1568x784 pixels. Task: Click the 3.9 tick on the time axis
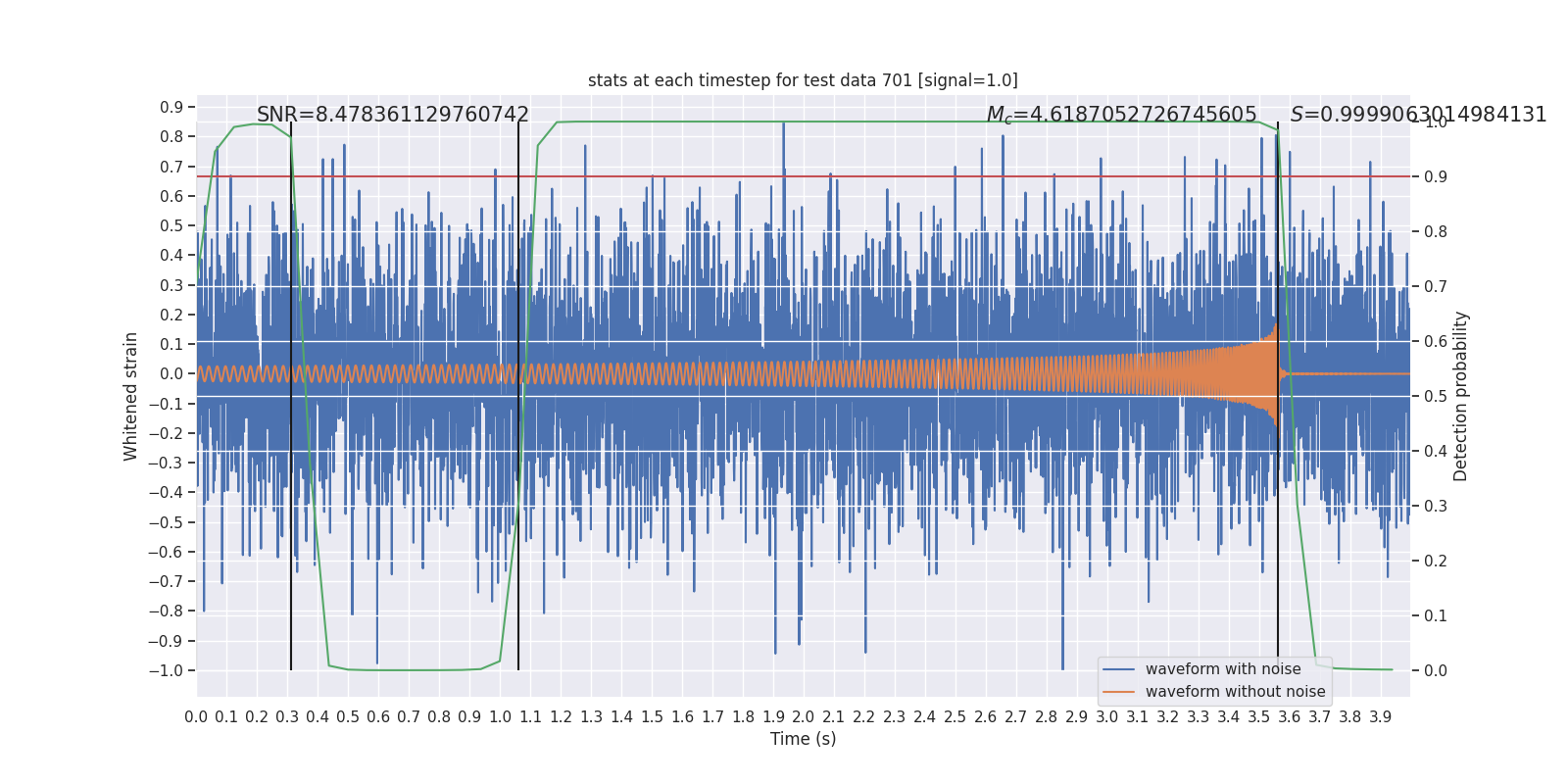coord(1381,717)
